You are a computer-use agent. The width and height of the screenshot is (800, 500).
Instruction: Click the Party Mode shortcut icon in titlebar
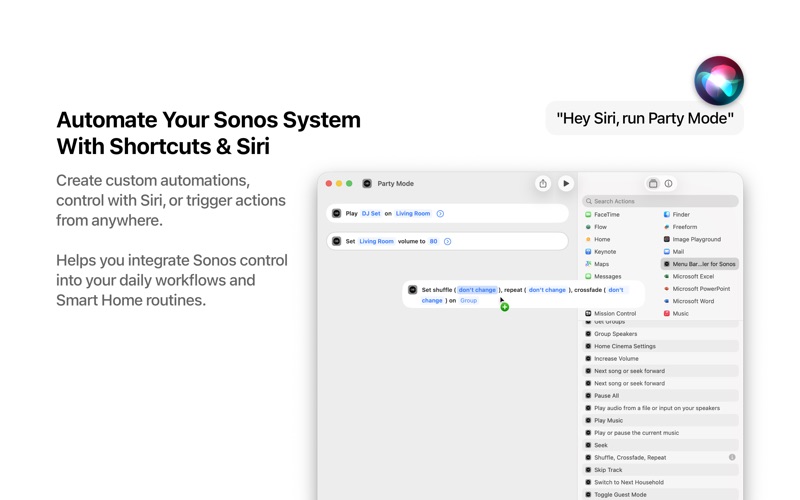(367, 184)
